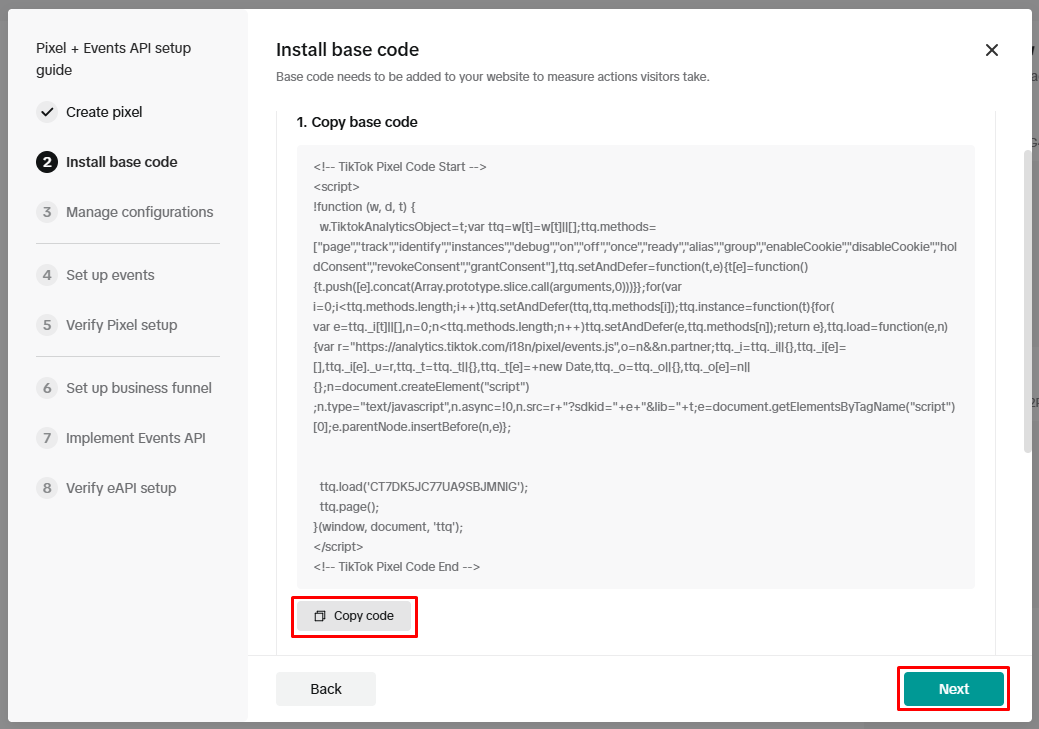Image resolution: width=1039 pixels, height=729 pixels.
Task: Open Implement Events API step
Action: (135, 438)
